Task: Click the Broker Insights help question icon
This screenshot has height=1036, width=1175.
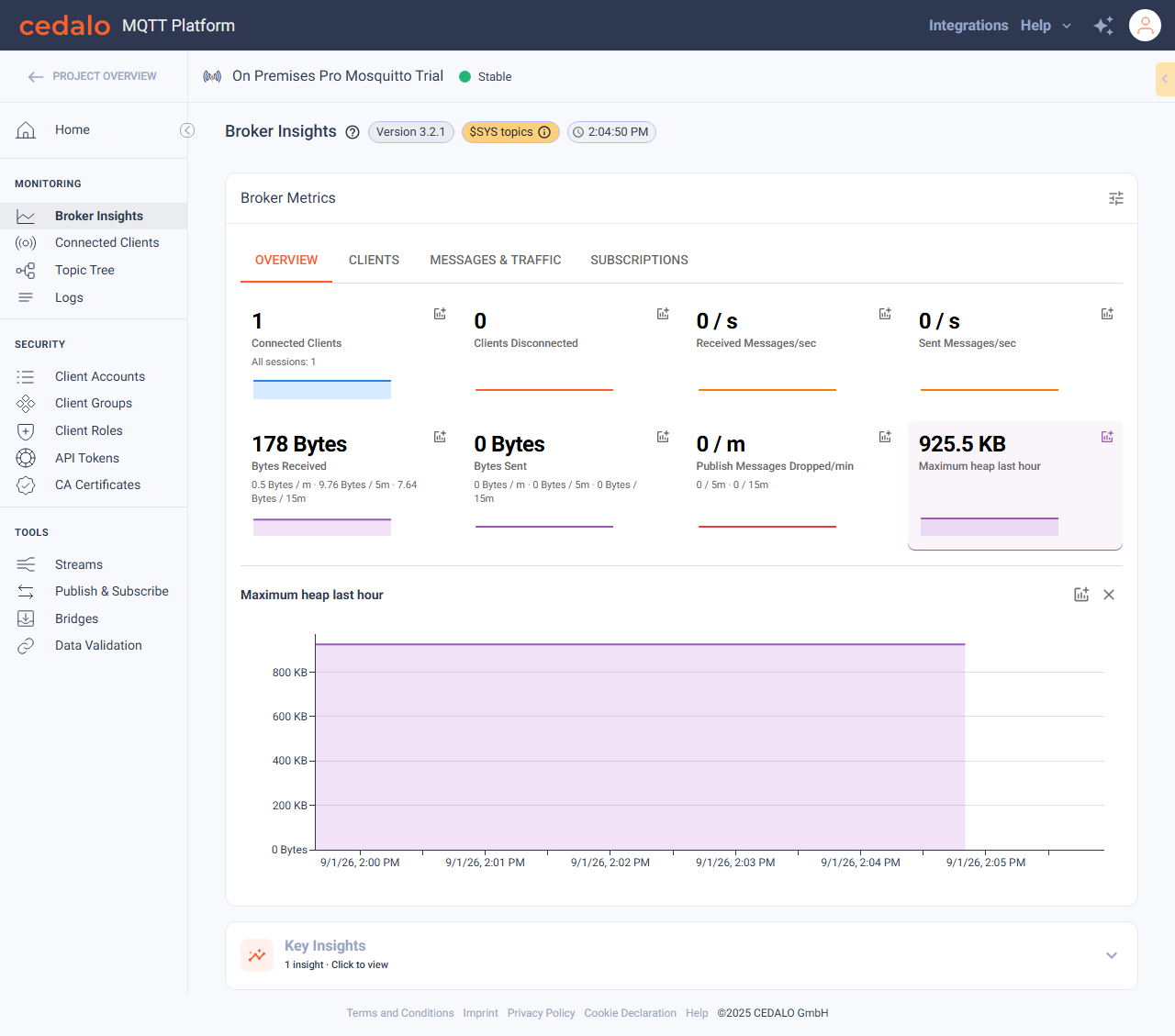Action: (x=352, y=132)
